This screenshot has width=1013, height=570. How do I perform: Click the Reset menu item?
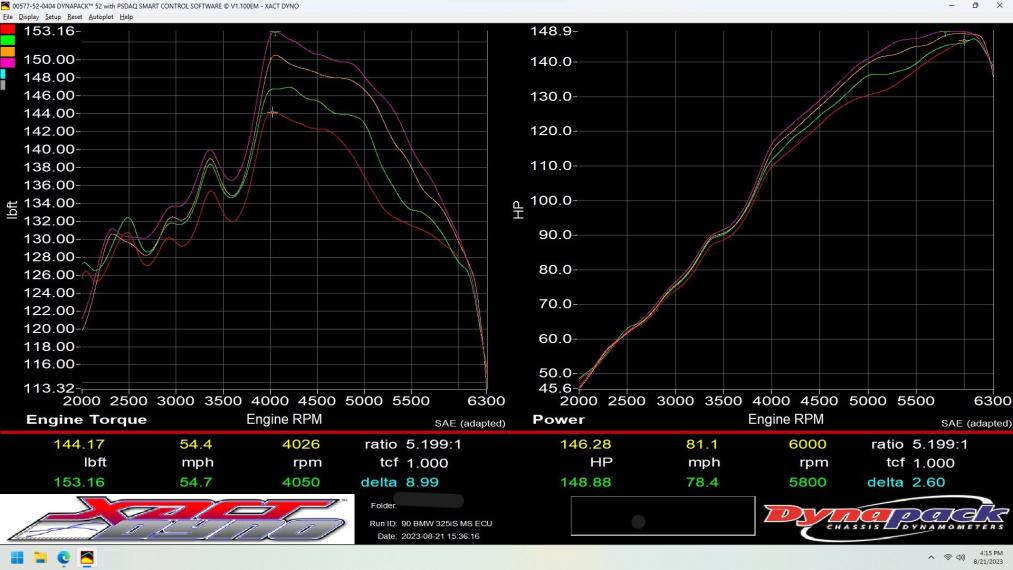[75, 17]
